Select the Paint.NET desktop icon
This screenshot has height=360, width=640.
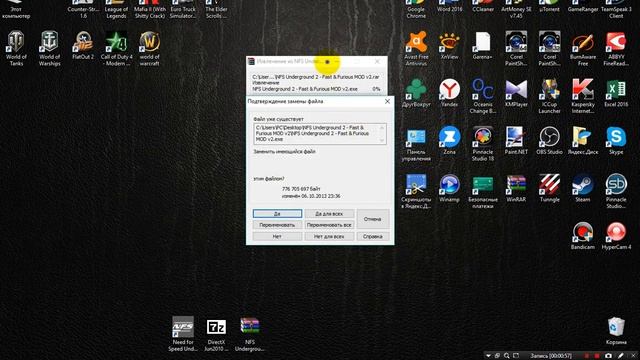click(x=516, y=141)
